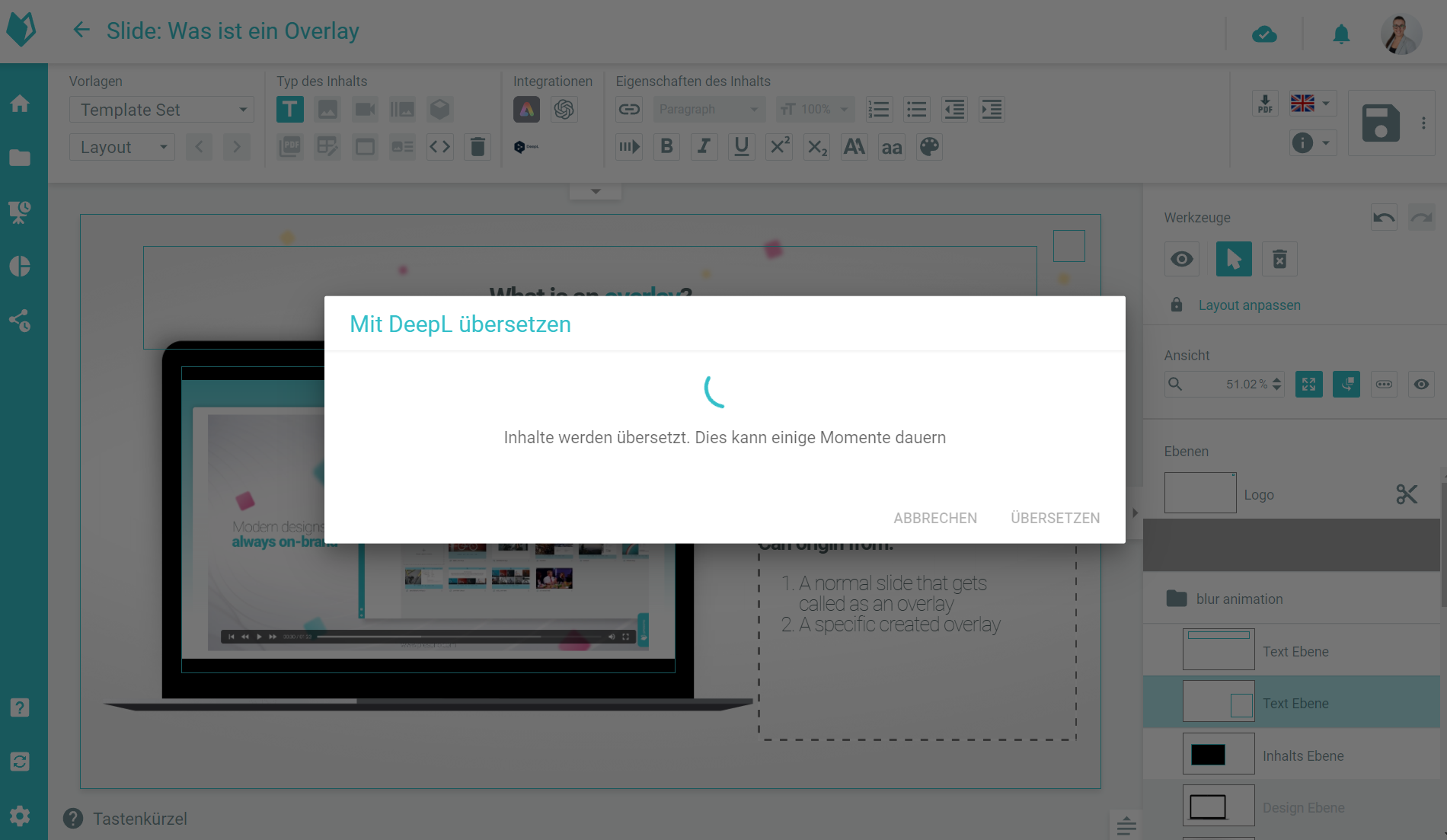The width and height of the screenshot is (1447, 840).
Task: Insert a numbered list
Action: click(878, 110)
